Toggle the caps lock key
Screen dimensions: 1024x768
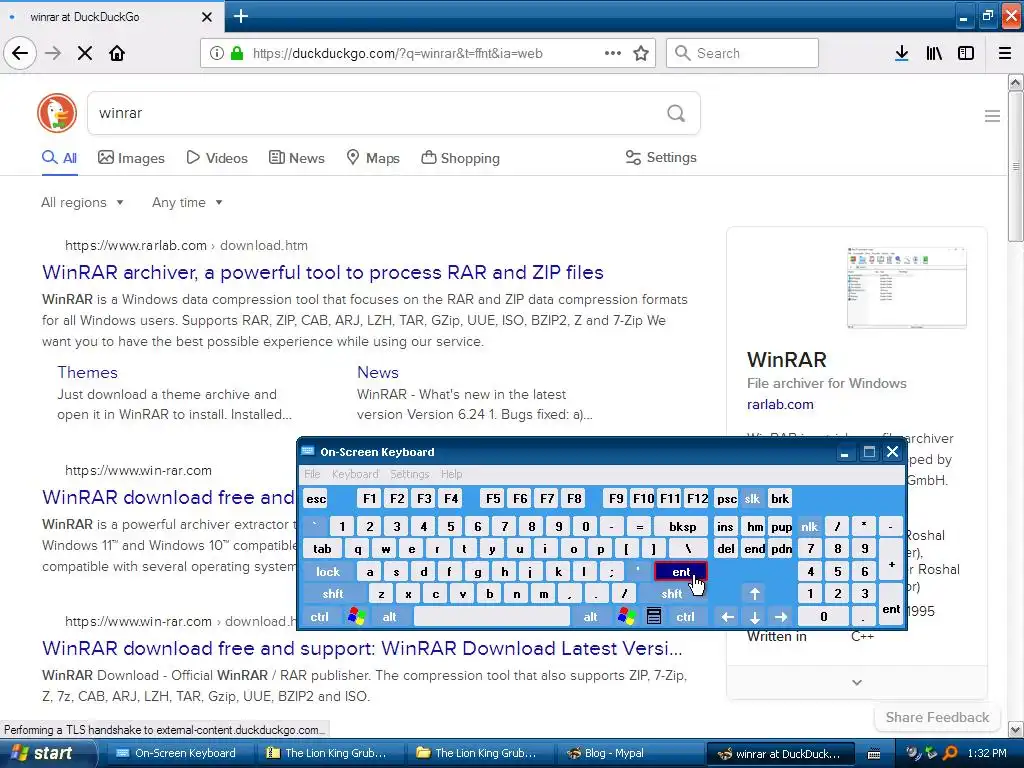(328, 571)
